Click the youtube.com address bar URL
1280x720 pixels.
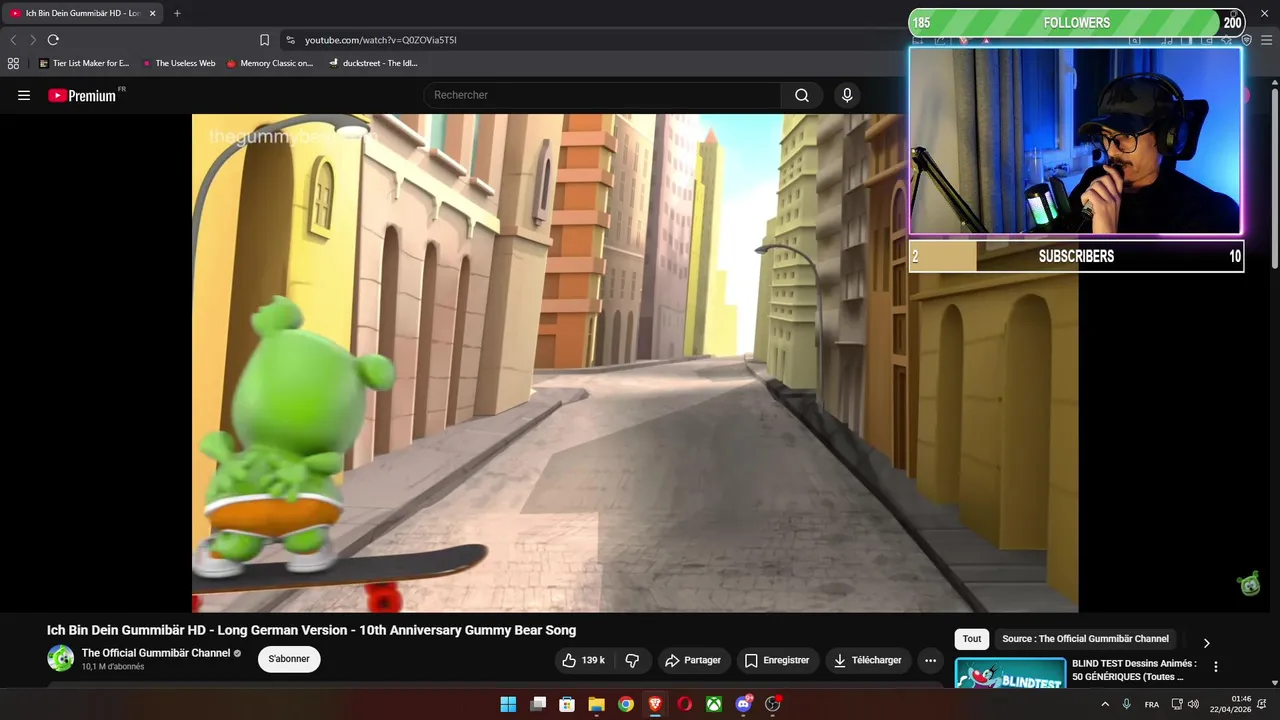point(381,40)
